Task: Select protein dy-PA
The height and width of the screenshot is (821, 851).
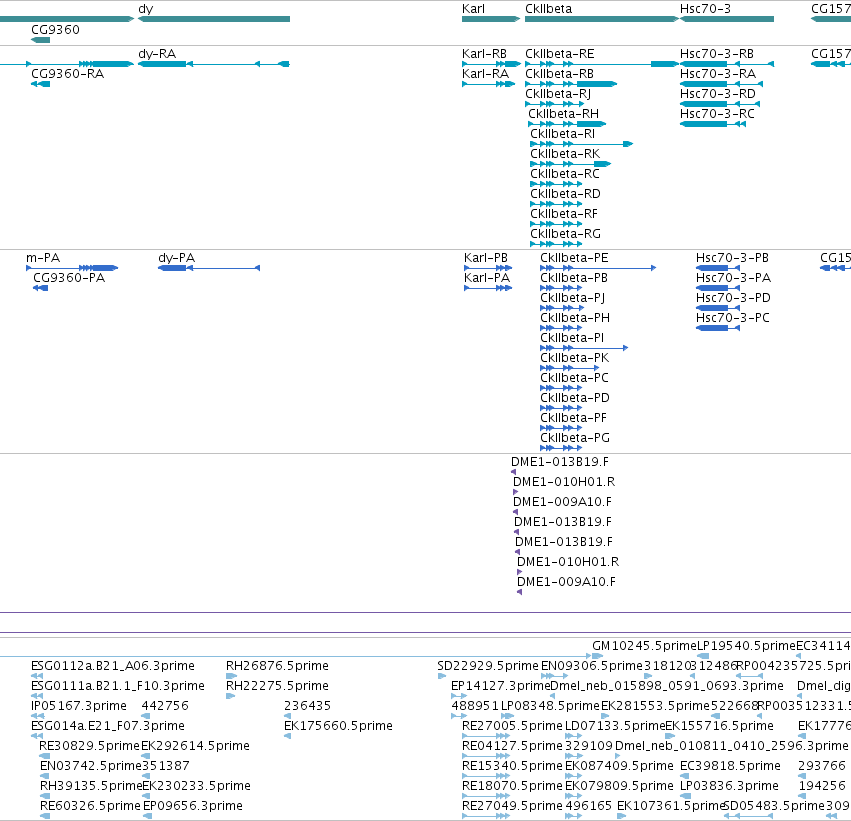Action: click(x=209, y=268)
